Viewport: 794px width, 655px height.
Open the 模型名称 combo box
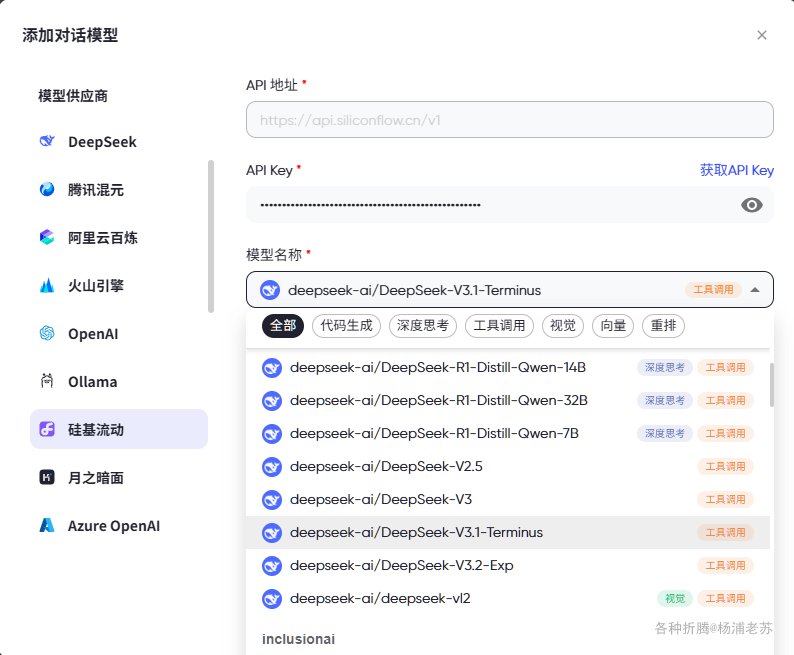coord(509,290)
